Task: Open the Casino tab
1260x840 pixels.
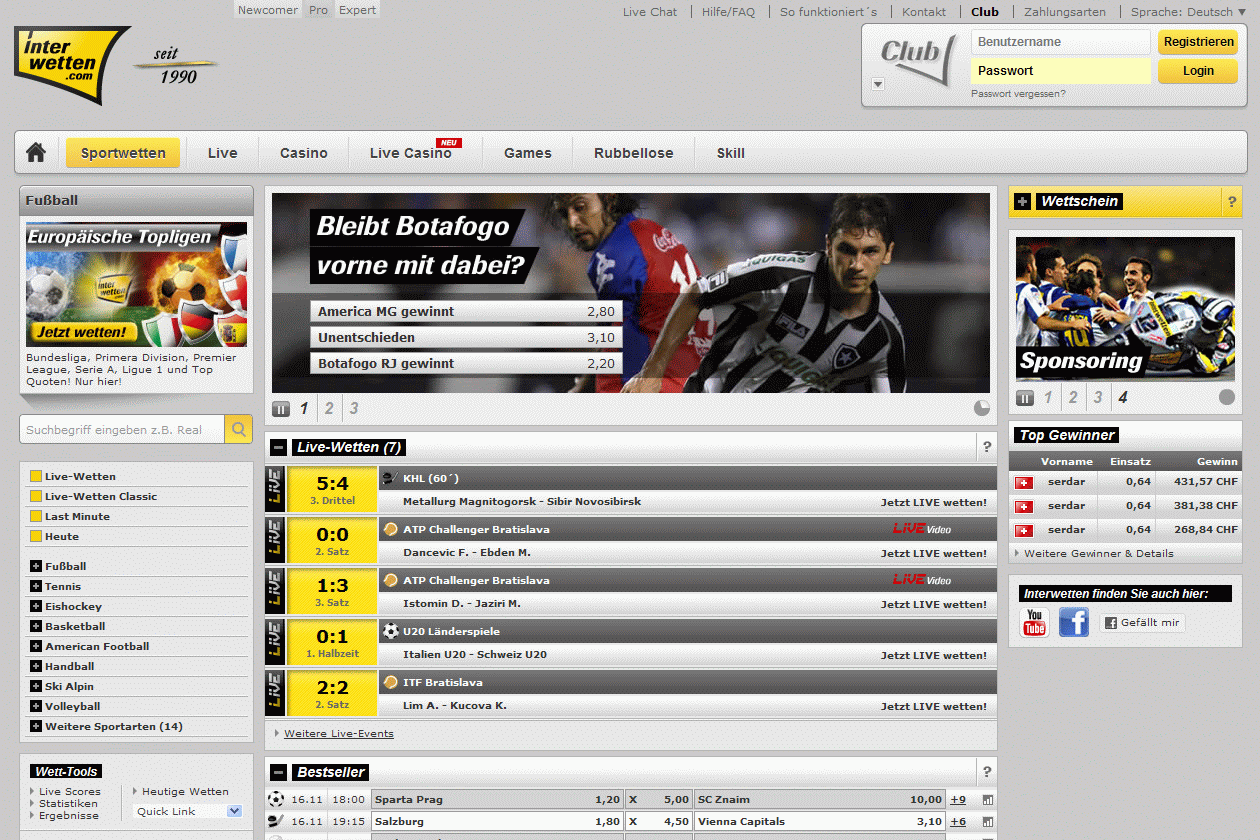Action: 304,153
